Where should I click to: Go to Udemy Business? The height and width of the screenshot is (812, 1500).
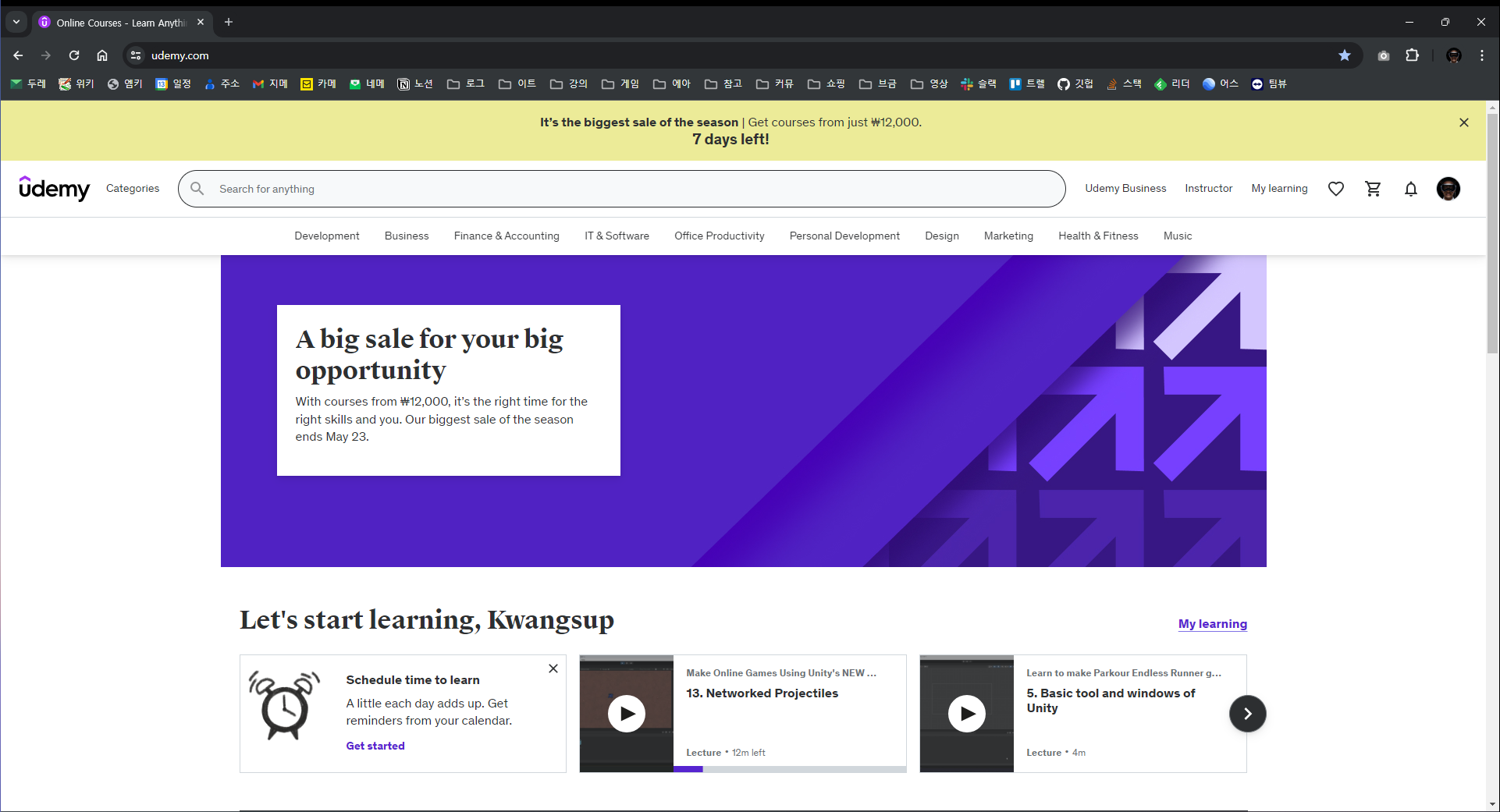coord(1125,189)
